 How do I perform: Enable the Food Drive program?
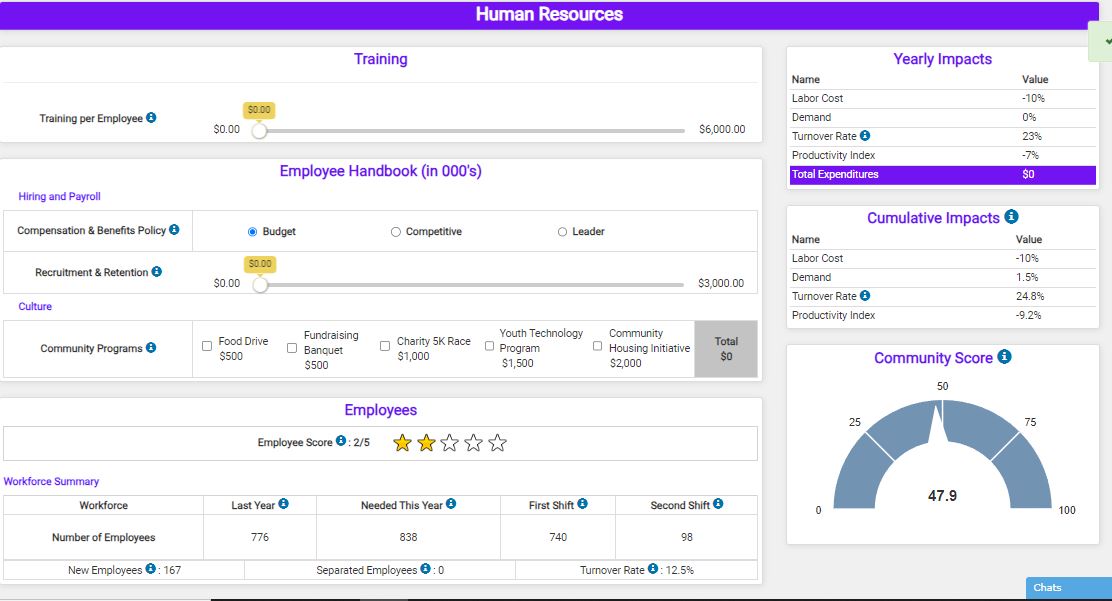click(207, 346)
